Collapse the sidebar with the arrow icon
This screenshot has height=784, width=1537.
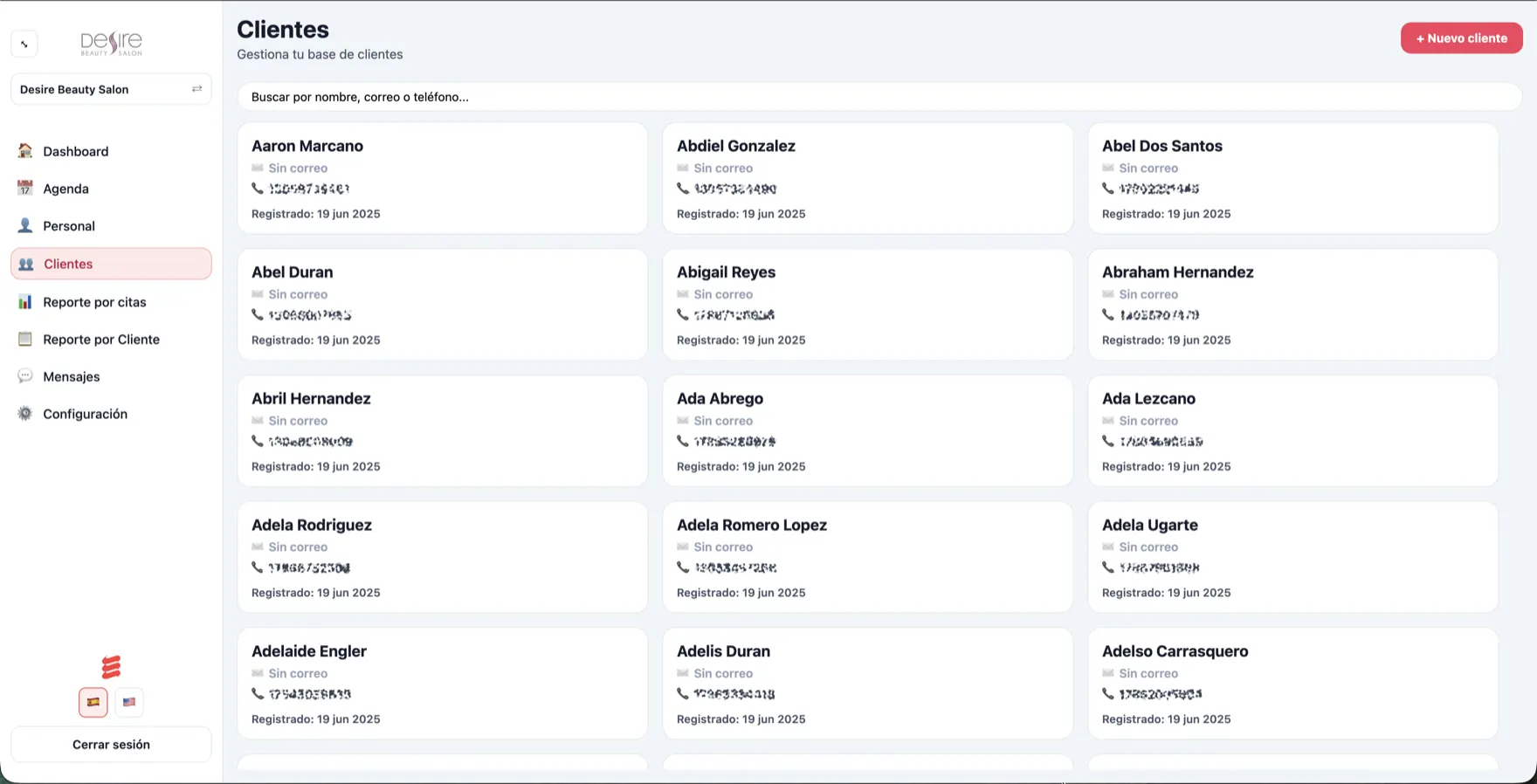pyautogui.click(x=24, y=44)
